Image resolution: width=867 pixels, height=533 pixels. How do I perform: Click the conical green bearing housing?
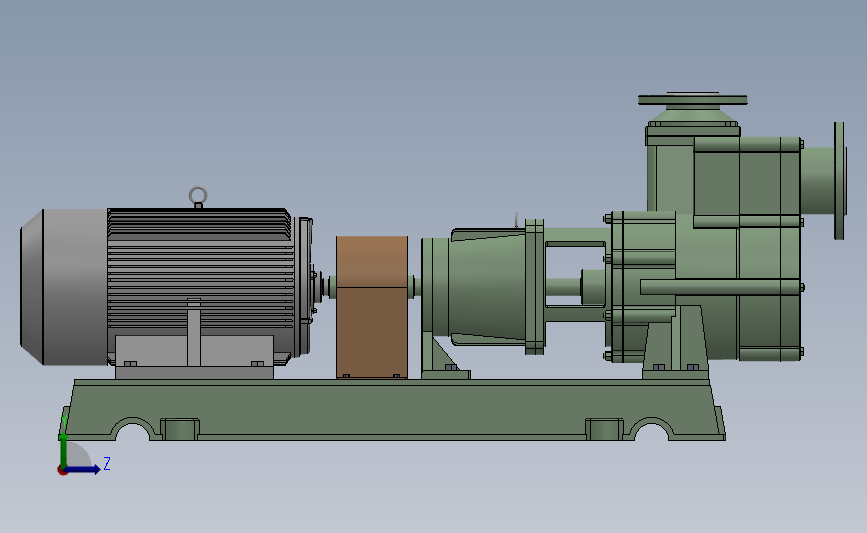point(487,288)
